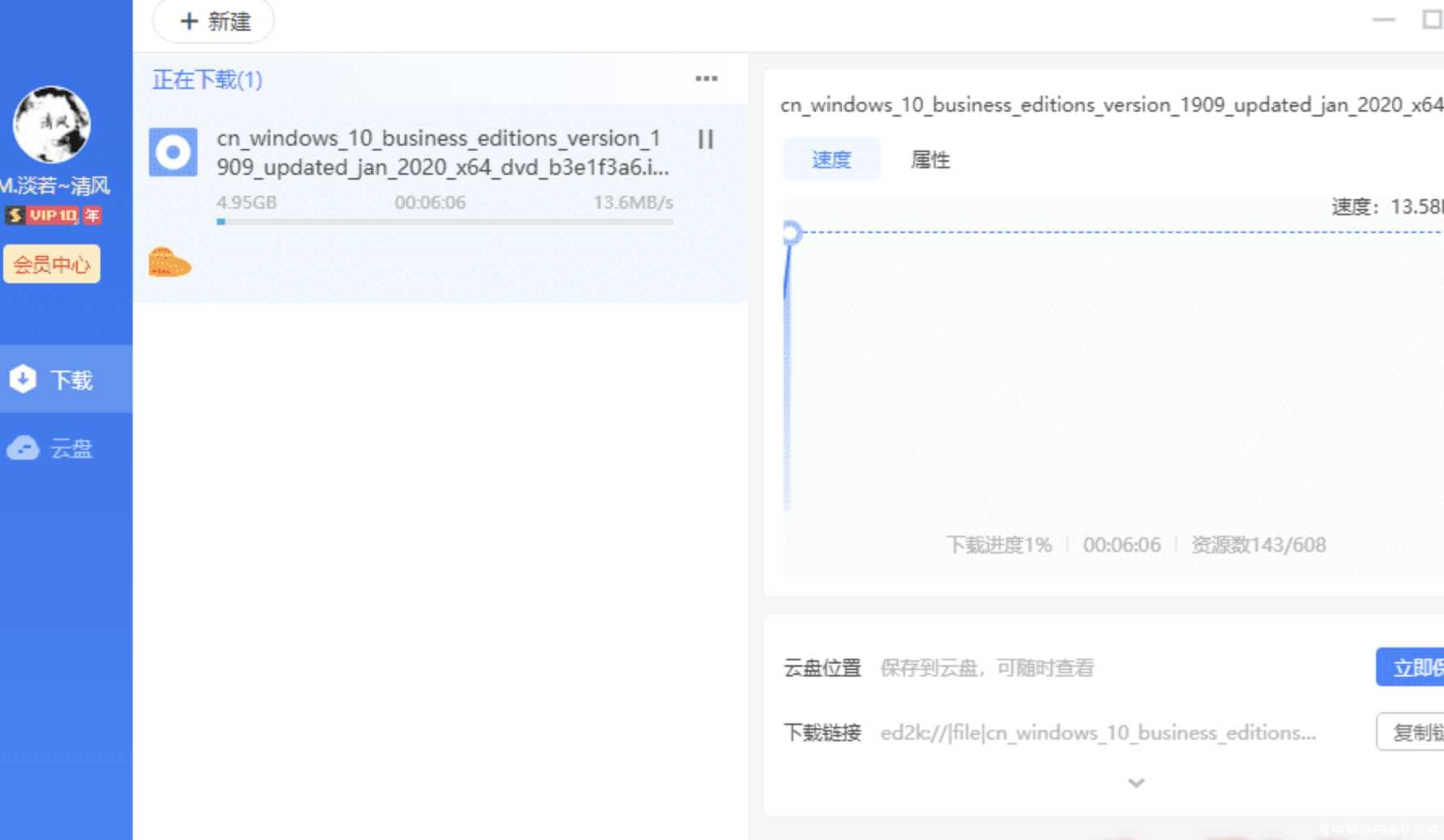Switch to 下载 sidebar section

coord(66,379)
